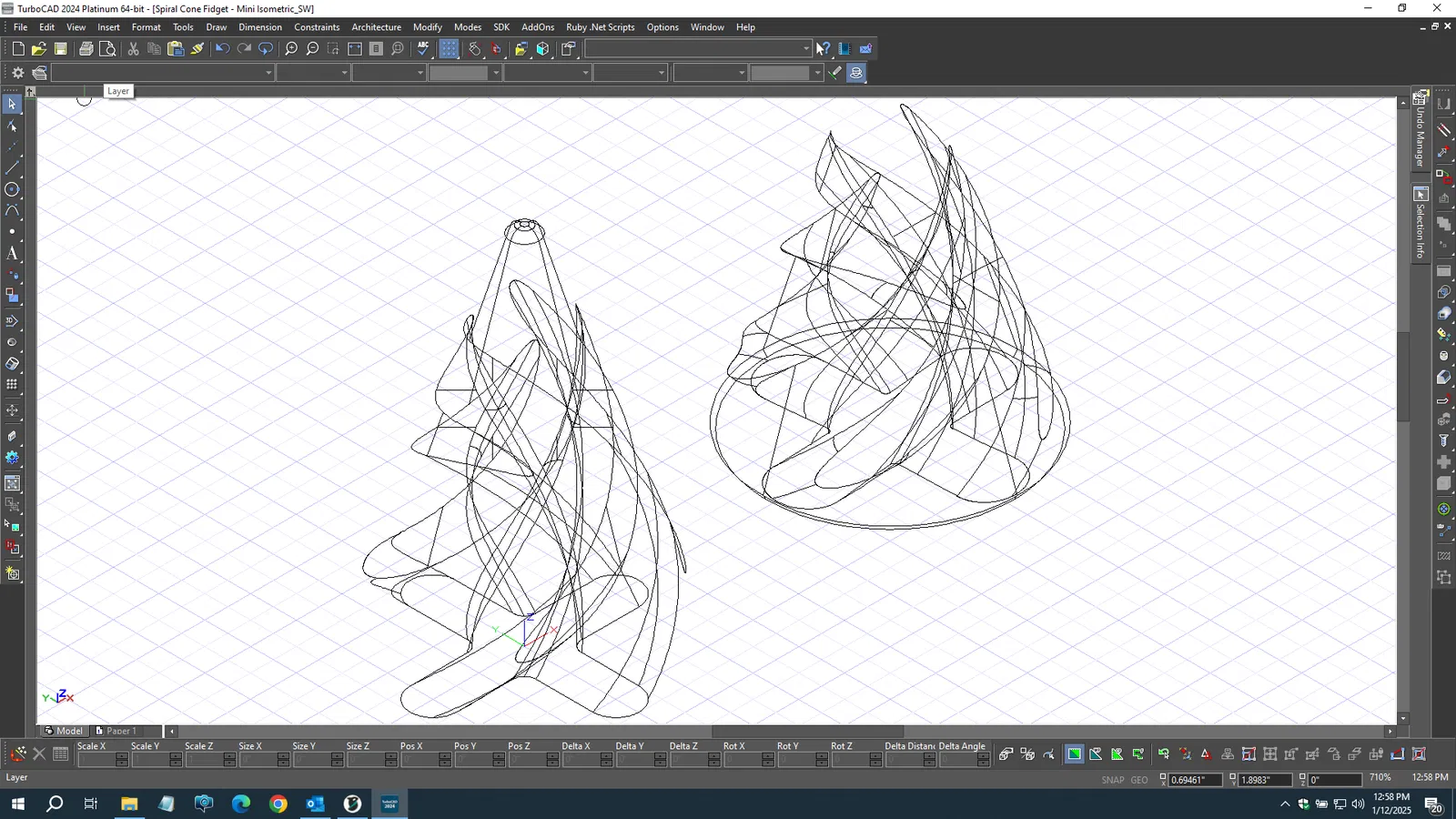
Task: Activate the Text tool (letter A)
Action: [12, 254]
